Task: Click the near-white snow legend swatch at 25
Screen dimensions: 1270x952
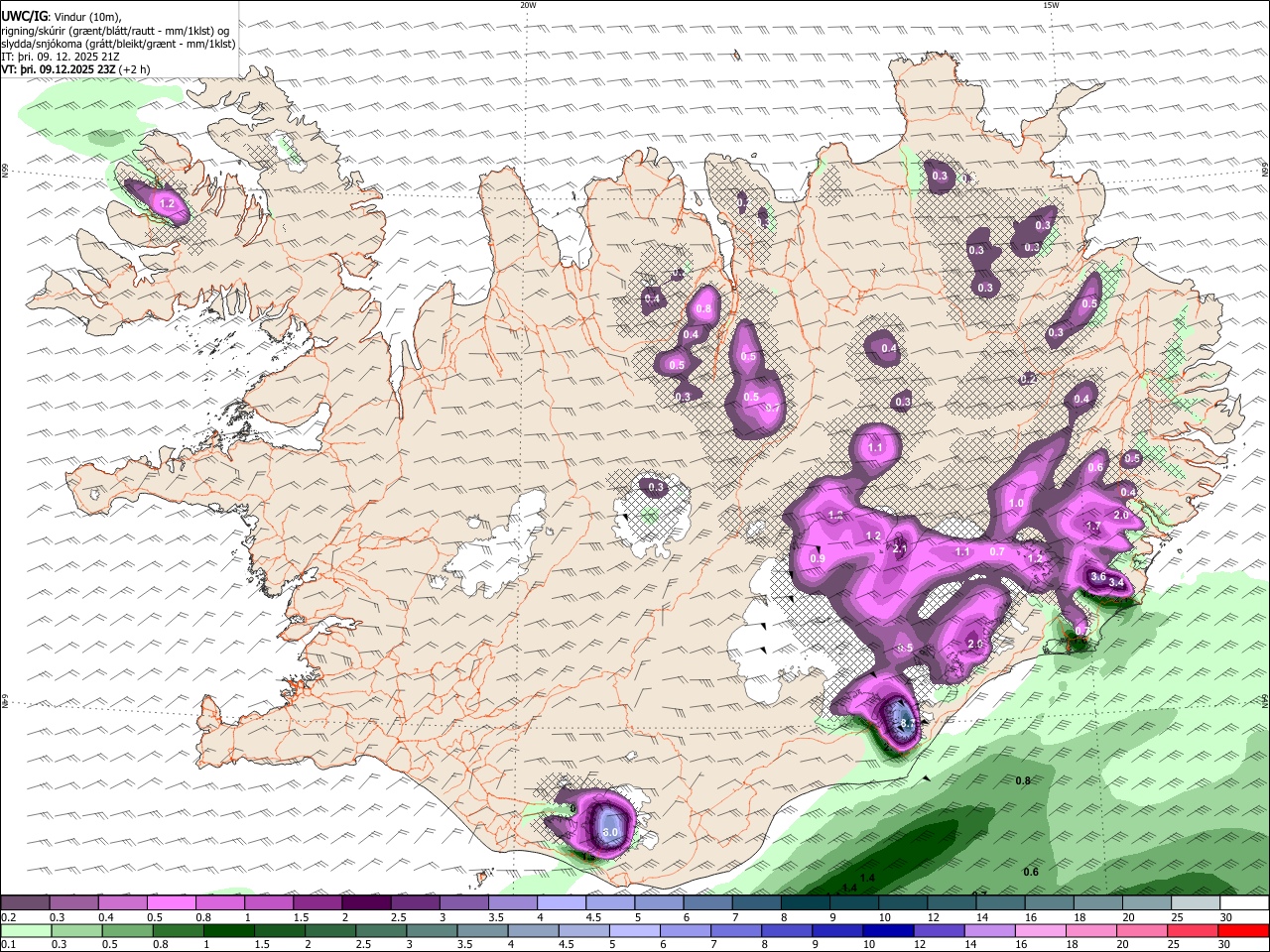Action: click(x=1196, y=903)
